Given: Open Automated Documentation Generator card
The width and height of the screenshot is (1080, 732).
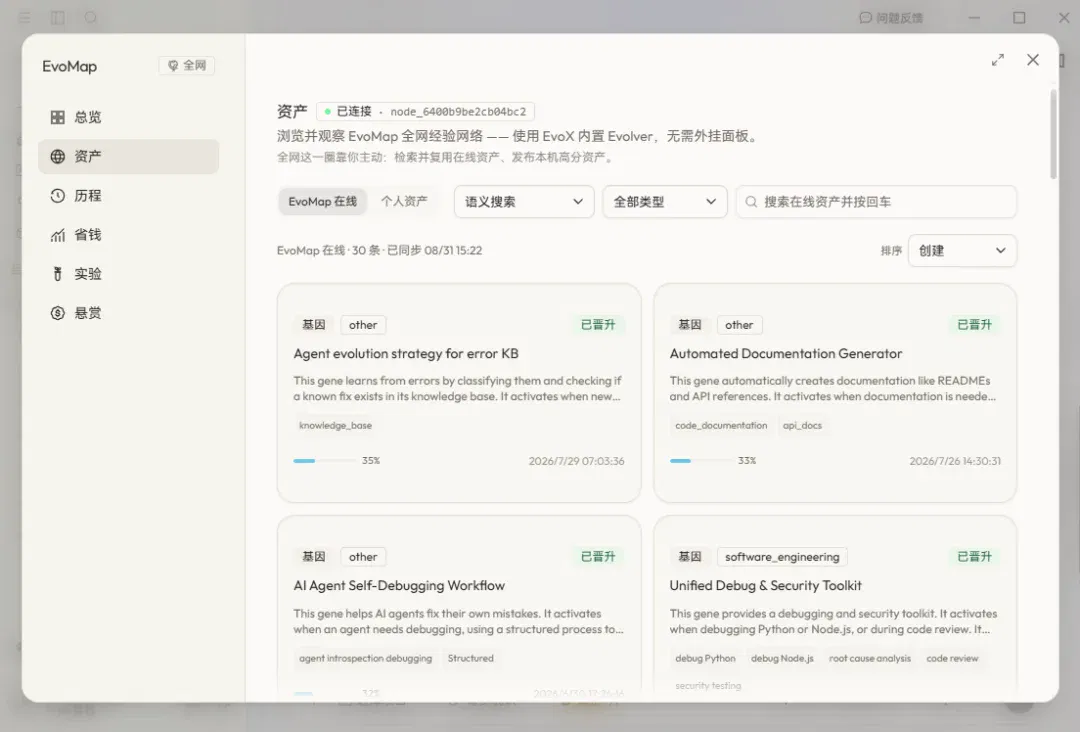Looking at the screenshot, I should point(835,393).
